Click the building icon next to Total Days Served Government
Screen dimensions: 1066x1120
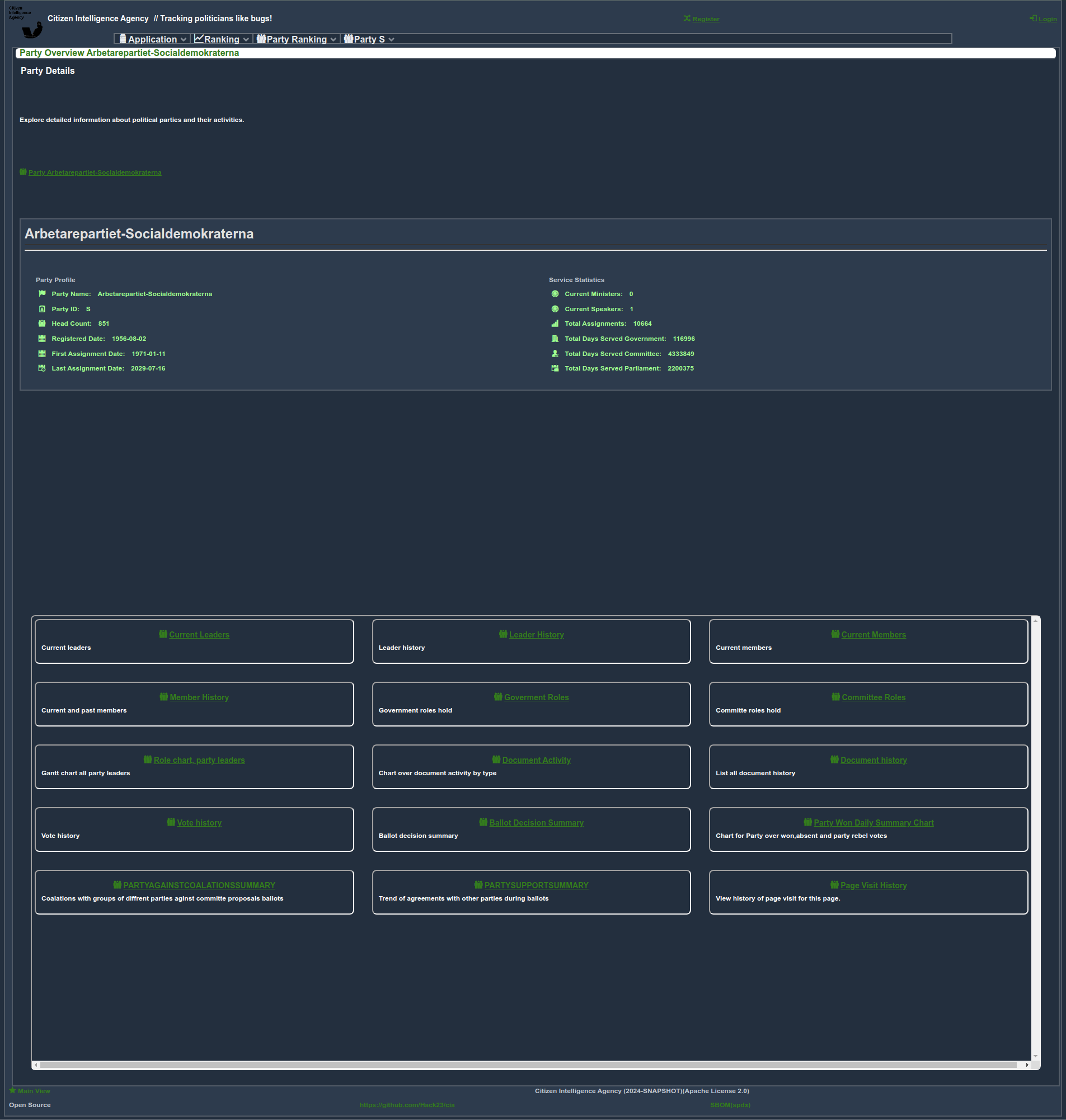pos(555,339)
